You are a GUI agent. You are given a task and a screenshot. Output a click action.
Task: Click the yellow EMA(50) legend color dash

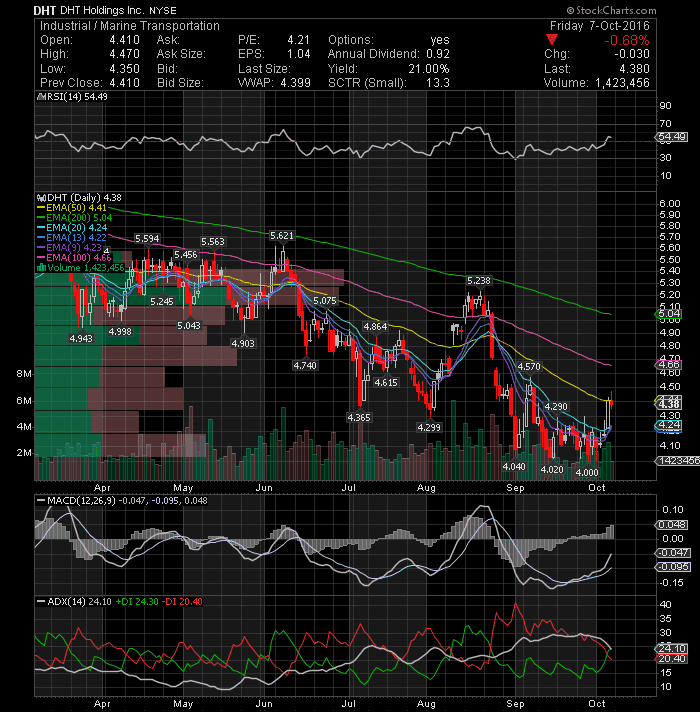click(x=41, y=208)
